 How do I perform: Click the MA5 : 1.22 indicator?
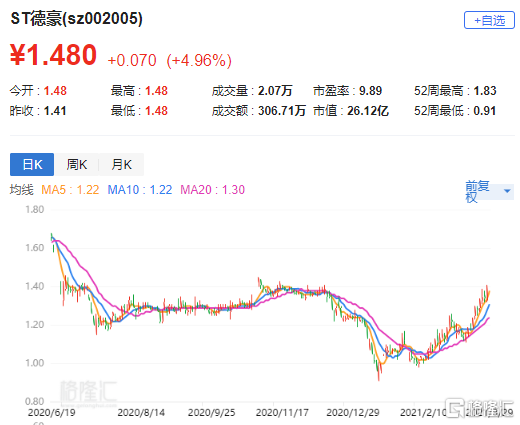pos(70,190)
